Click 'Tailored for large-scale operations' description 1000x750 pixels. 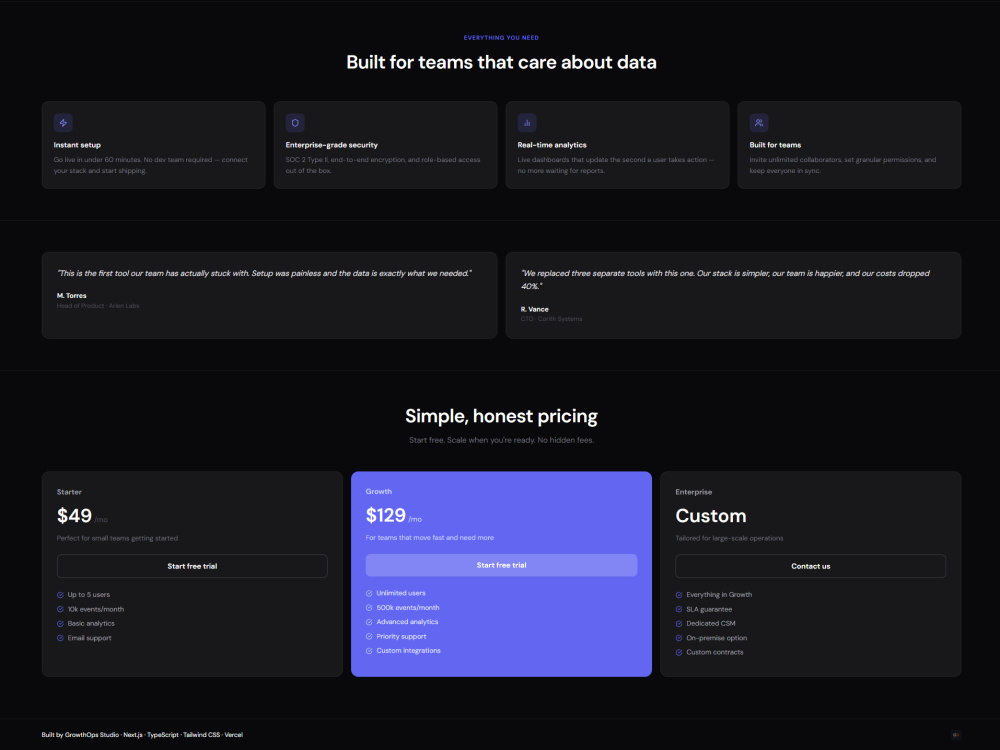click(729, 538)
